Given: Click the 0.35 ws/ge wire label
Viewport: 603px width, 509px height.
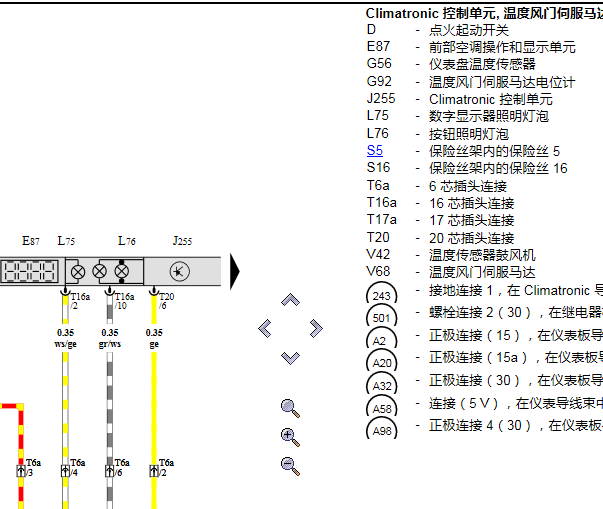Looking at the screenshot, I should [65, 338].
